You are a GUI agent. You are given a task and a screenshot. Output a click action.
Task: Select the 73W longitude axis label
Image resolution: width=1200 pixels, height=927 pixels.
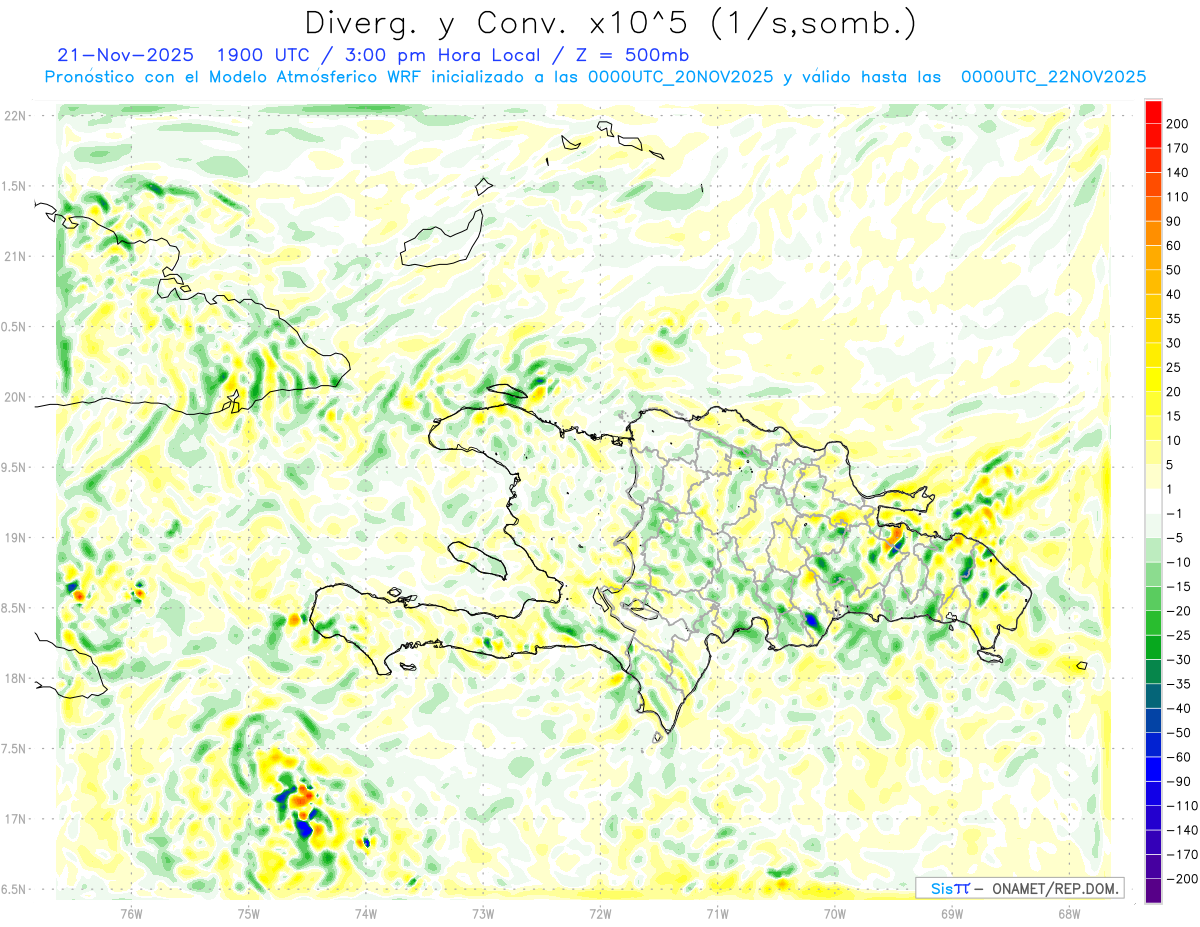click(x=483, y=913)
